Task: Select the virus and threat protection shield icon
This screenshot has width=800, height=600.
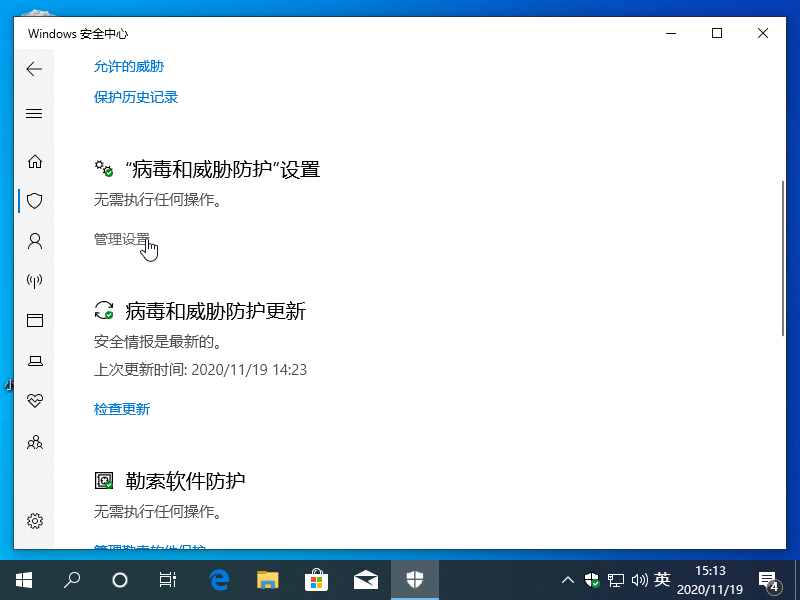Action: [x=34, y=200]
